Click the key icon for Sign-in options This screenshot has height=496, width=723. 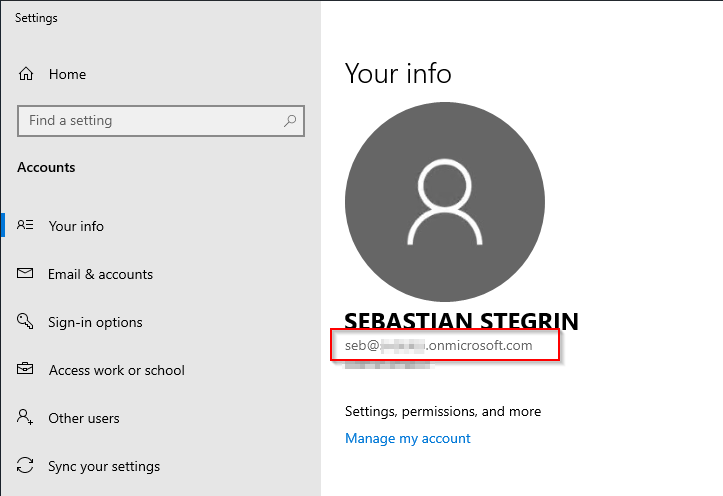click(26, 322)
